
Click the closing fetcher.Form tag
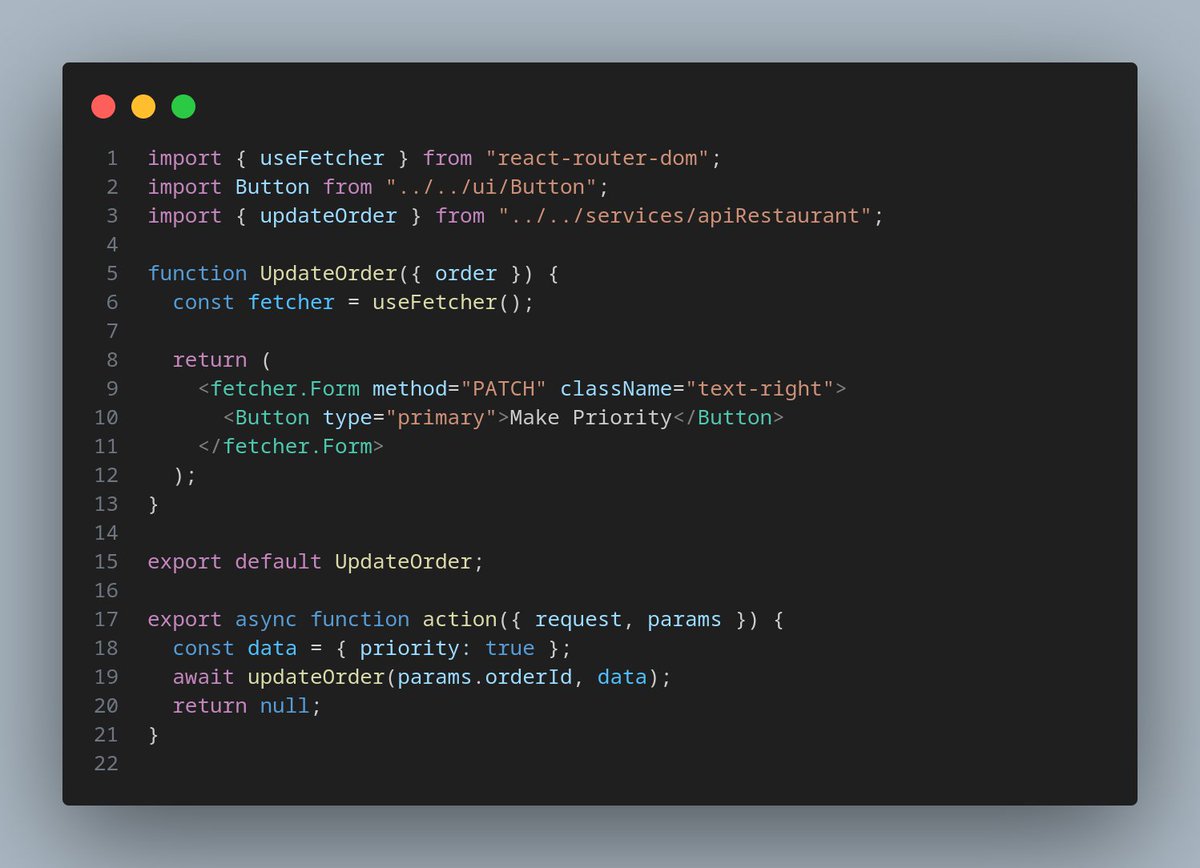[291, 446]
